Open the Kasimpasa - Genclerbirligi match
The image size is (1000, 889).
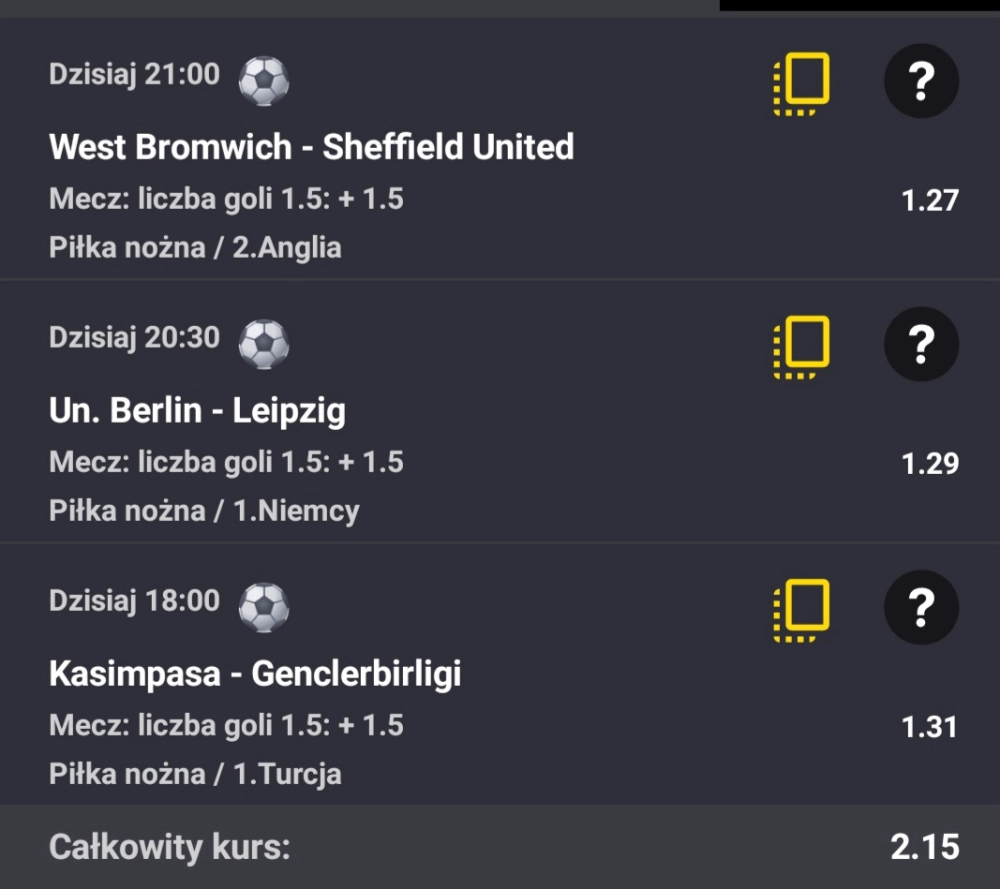(x=255, y=674)
